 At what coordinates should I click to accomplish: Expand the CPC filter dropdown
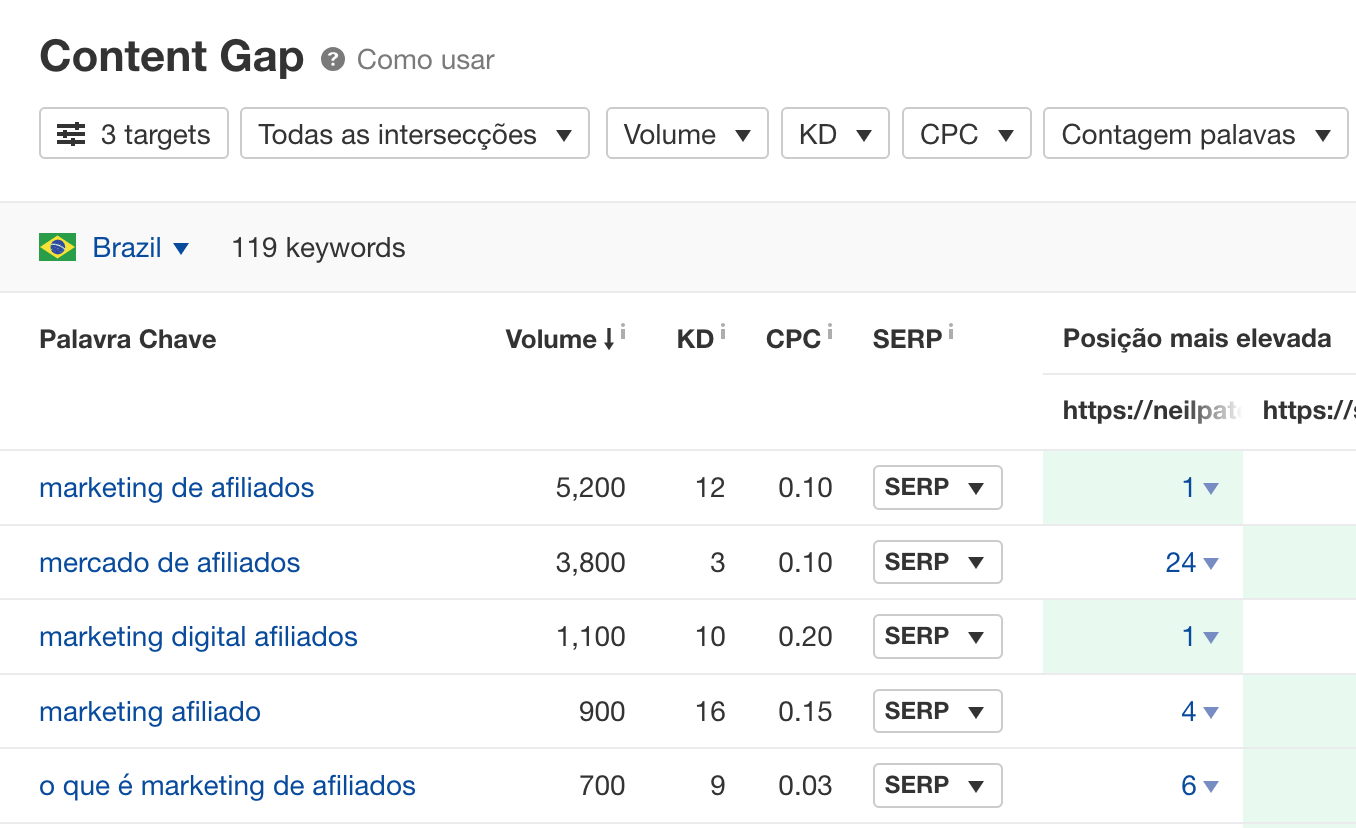(x=966, y=134)
